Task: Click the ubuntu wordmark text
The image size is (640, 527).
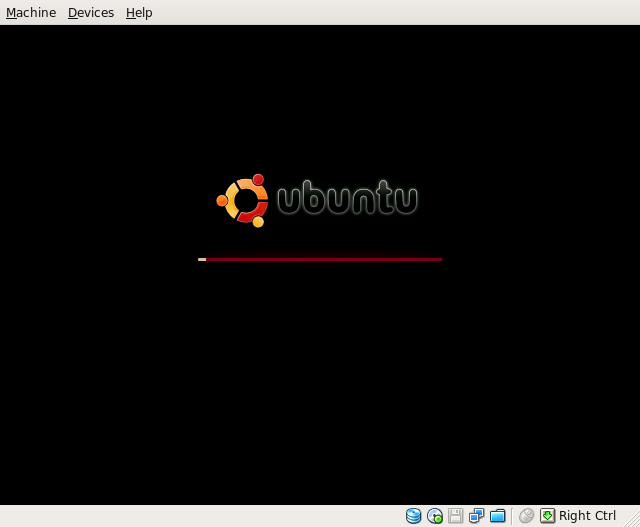Action: click(x=347, y=198)
